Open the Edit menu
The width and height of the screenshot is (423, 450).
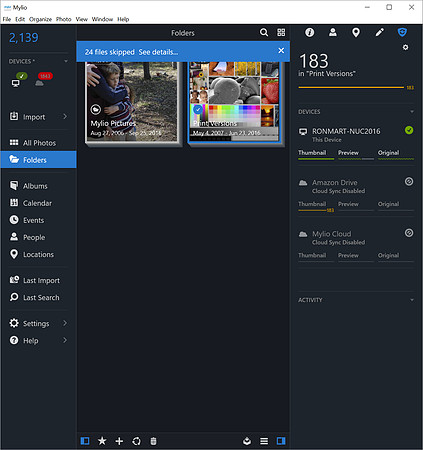tap(20, 19)
